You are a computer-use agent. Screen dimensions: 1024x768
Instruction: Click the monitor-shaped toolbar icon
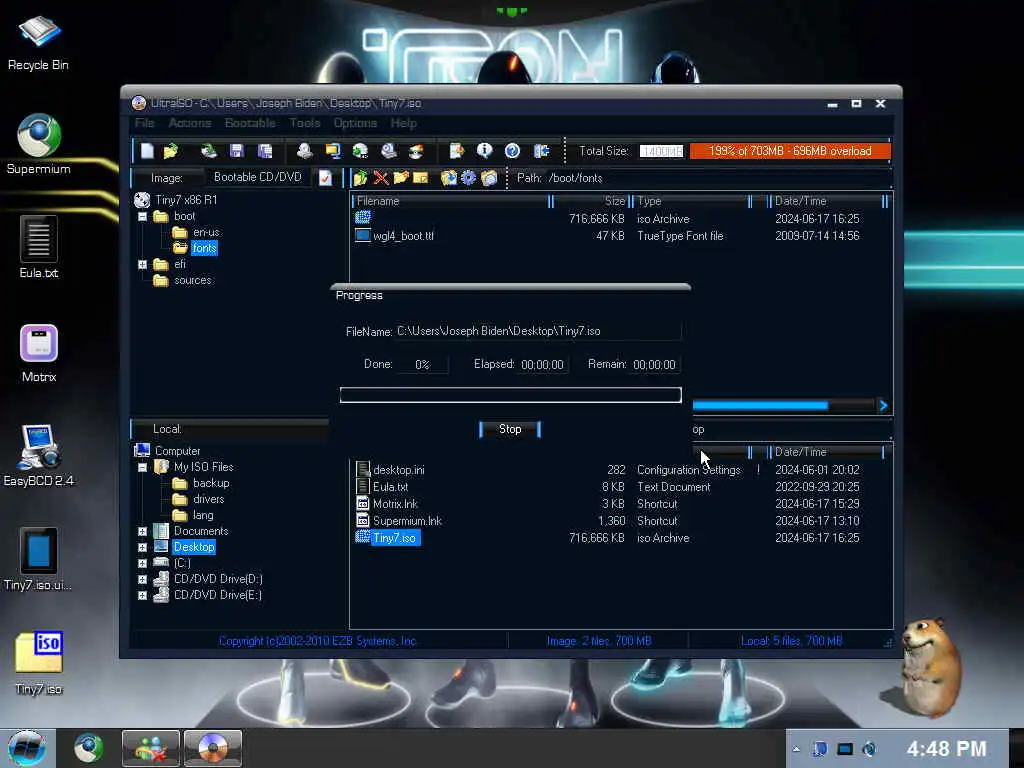click(x=333, y=151)
